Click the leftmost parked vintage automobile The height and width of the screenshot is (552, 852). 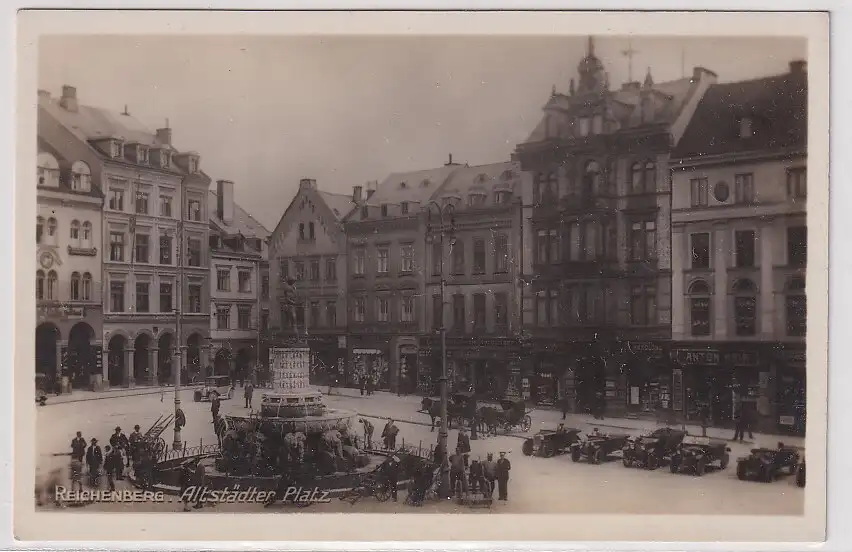click(x=550, y=441)
